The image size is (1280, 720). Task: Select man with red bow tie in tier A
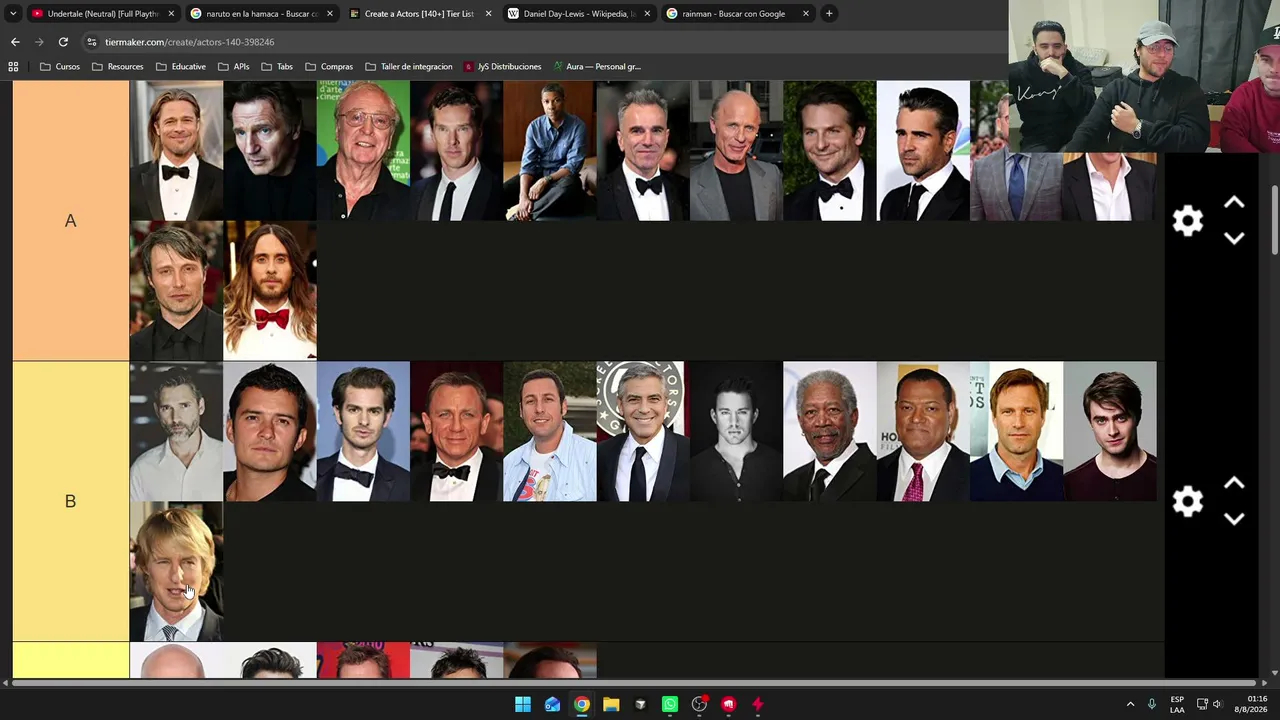[270, 291]
